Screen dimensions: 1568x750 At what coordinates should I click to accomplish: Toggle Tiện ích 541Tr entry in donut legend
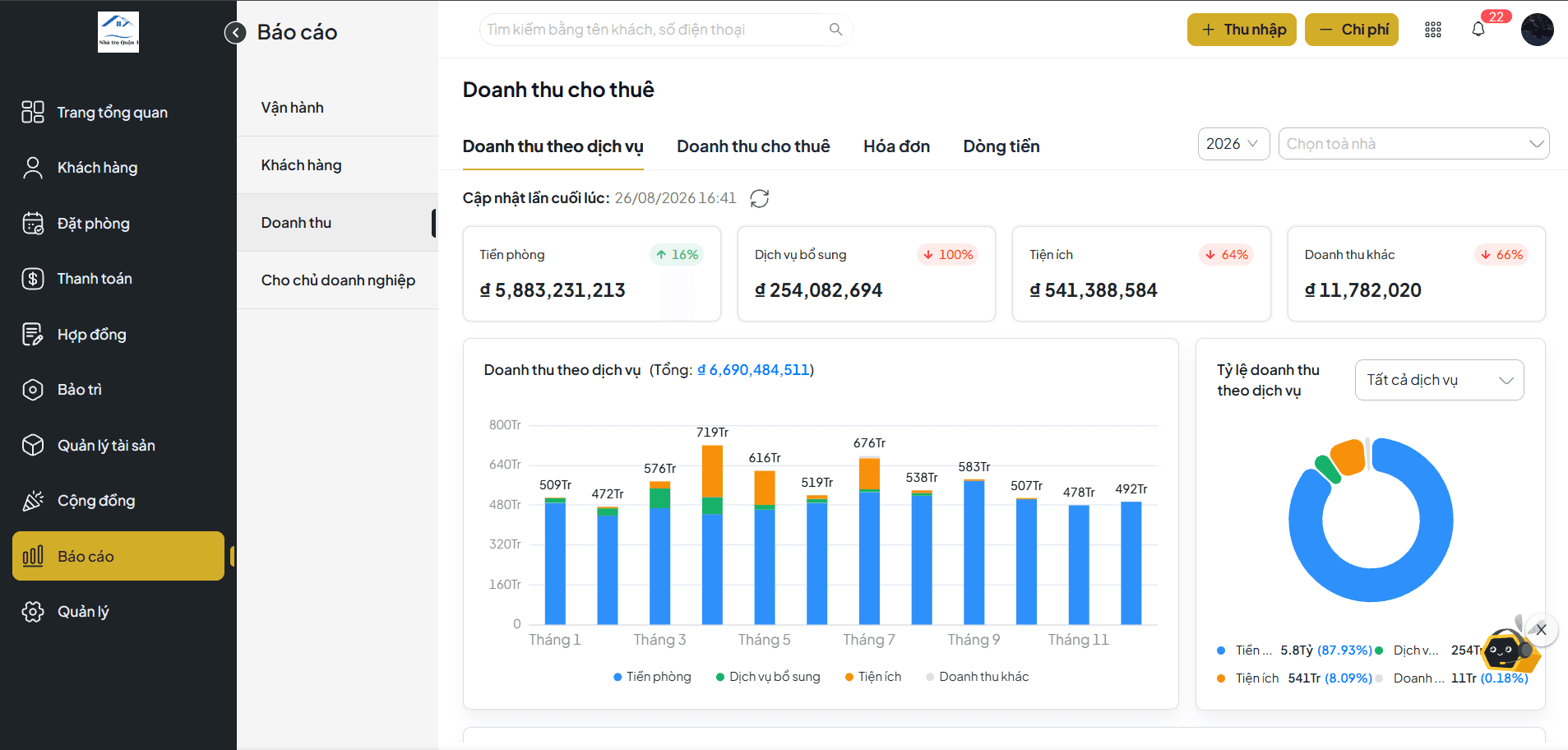(x=1294, y=678)
